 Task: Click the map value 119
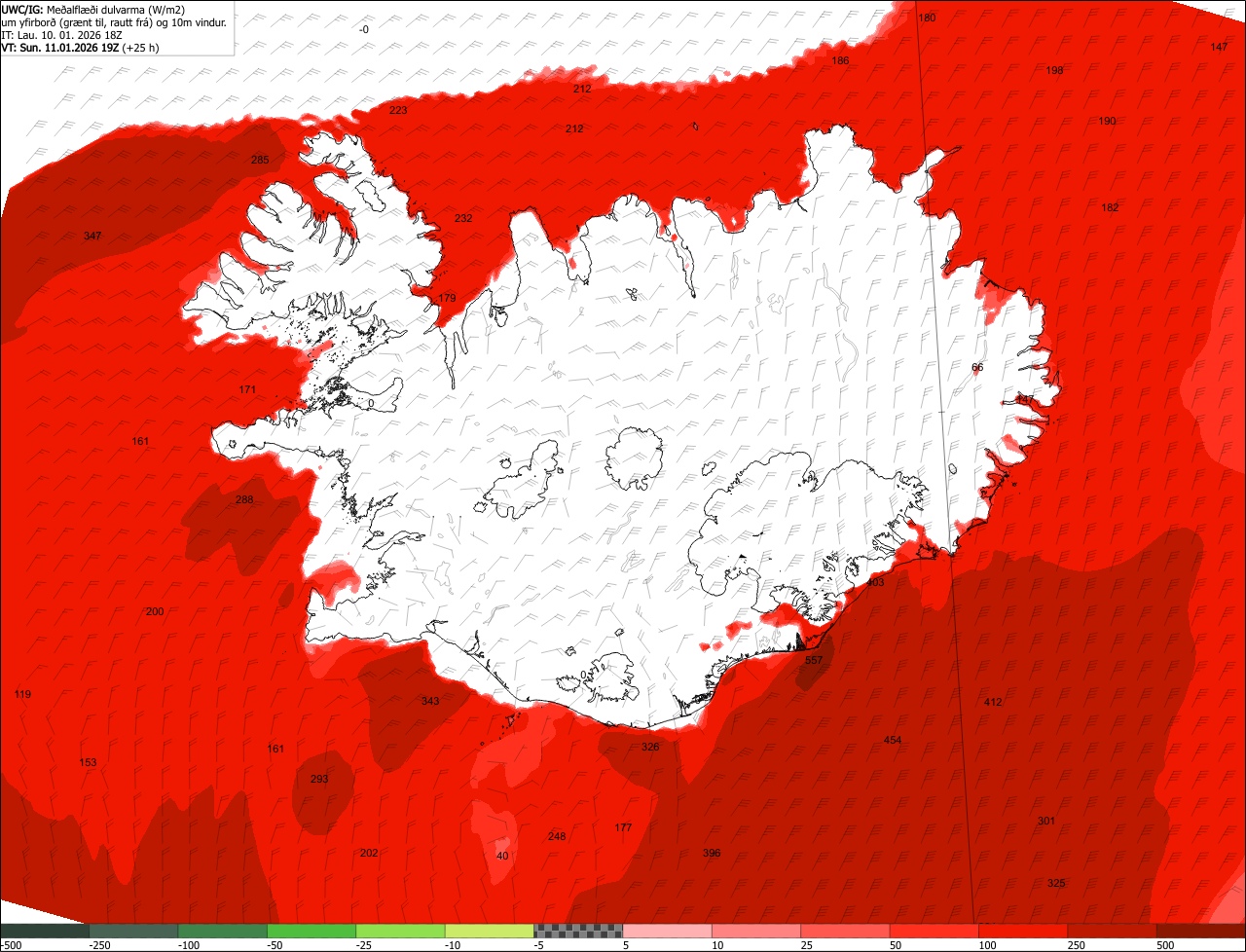pos(23,694)
